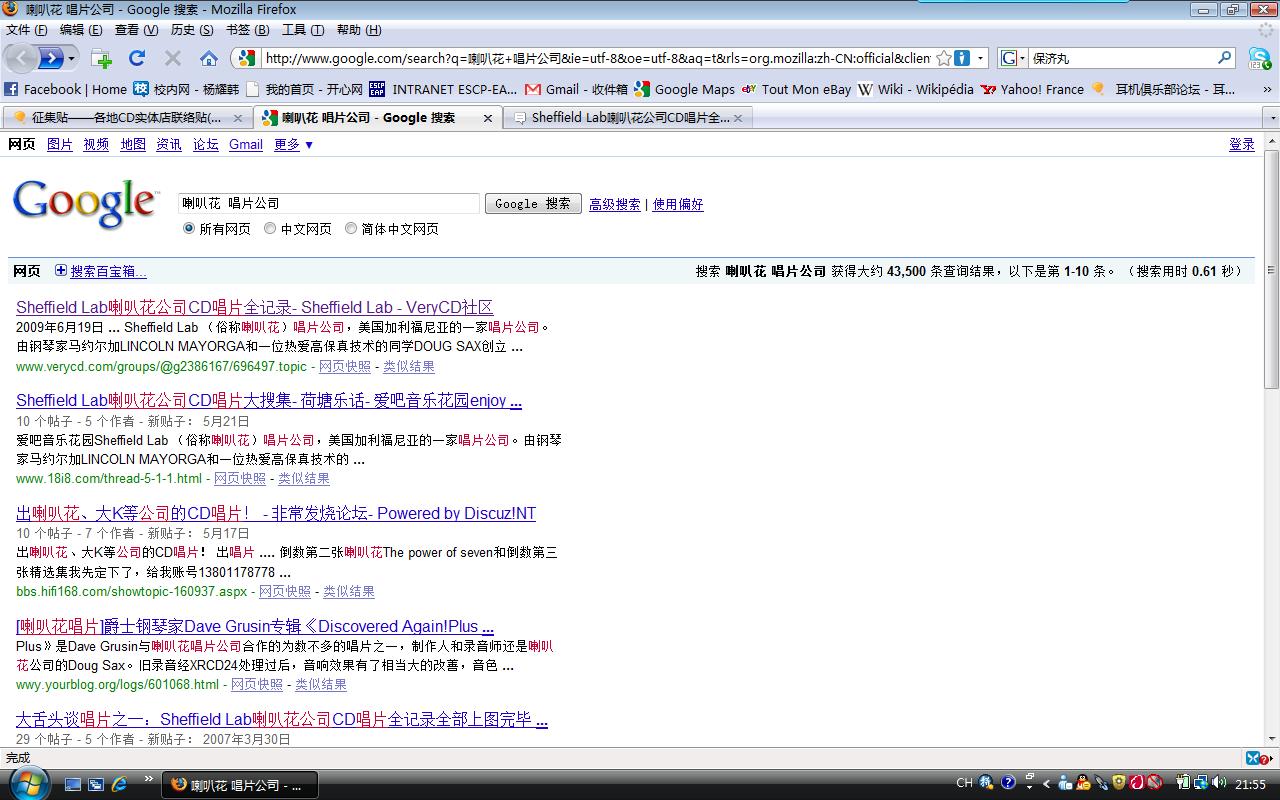Open the 编辑 (E) menu
The height and width of the screenshot is (800, 1280).
point(81,30)
